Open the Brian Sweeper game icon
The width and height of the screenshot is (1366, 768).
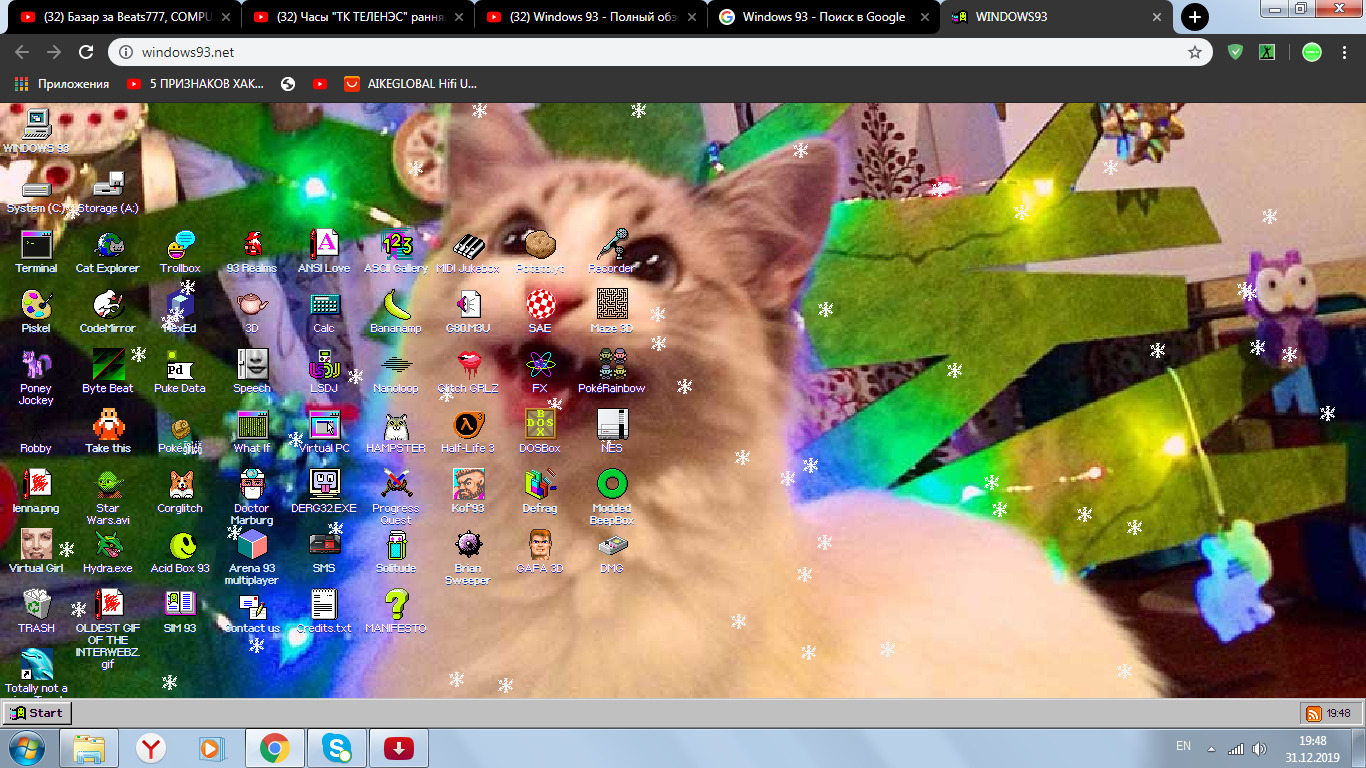pos(468,546)
